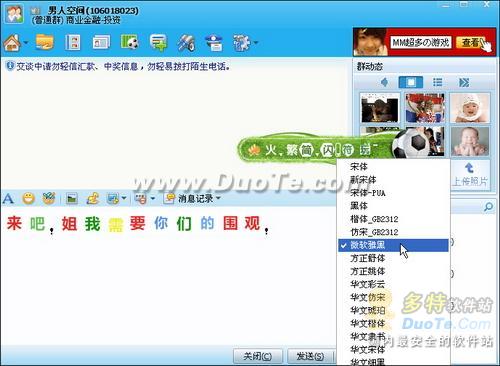
Task: Click the 发送(S) send button
Action: [310, 356]
